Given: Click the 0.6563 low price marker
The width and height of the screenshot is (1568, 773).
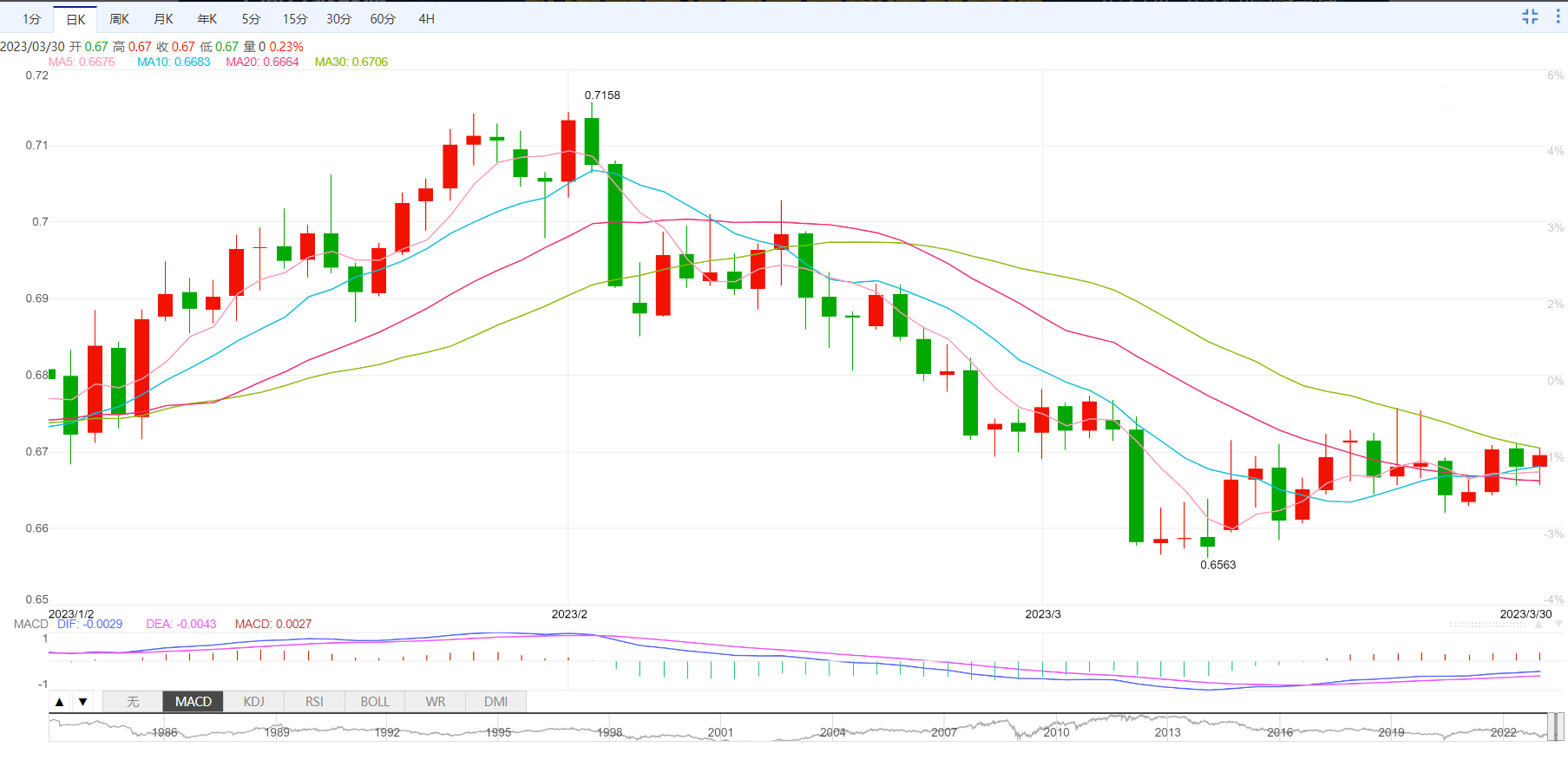Looking at the screenshot, I should pyautogui.click(x=1218, y=565).
